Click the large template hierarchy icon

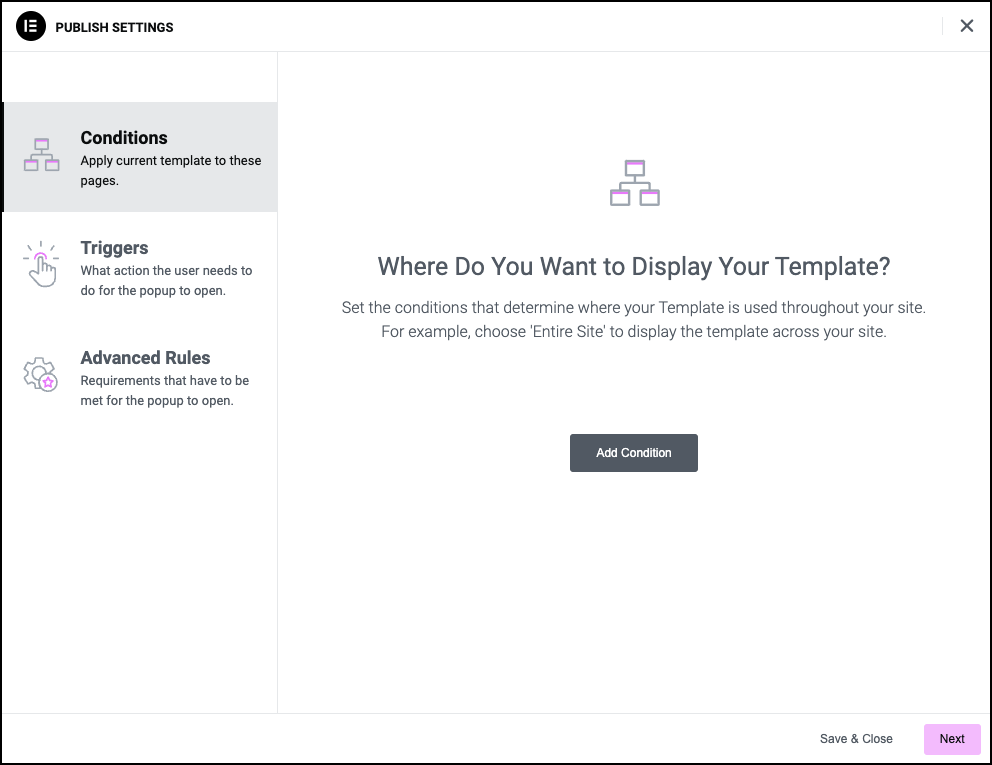pyautogui.click(x=635, y=183)
